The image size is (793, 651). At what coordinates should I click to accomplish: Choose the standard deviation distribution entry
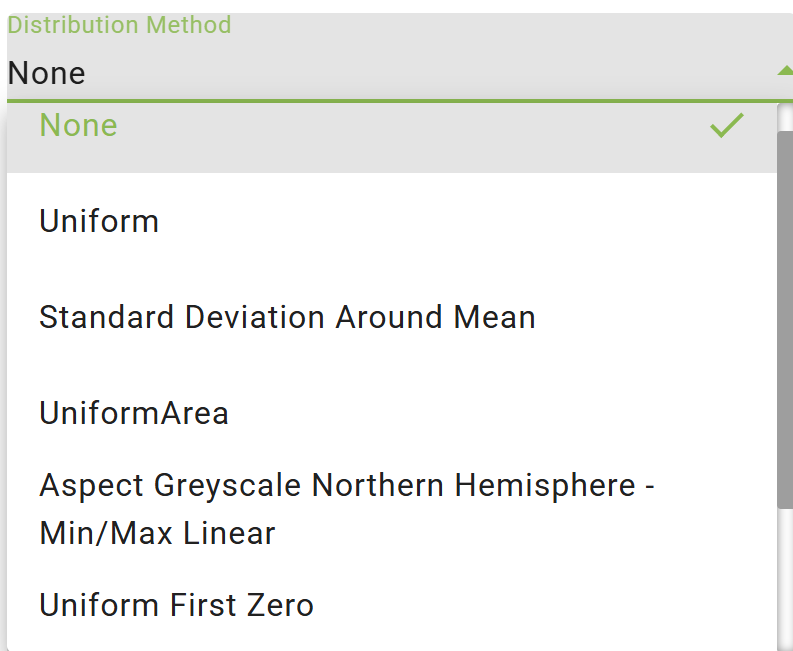click(287, 317)
